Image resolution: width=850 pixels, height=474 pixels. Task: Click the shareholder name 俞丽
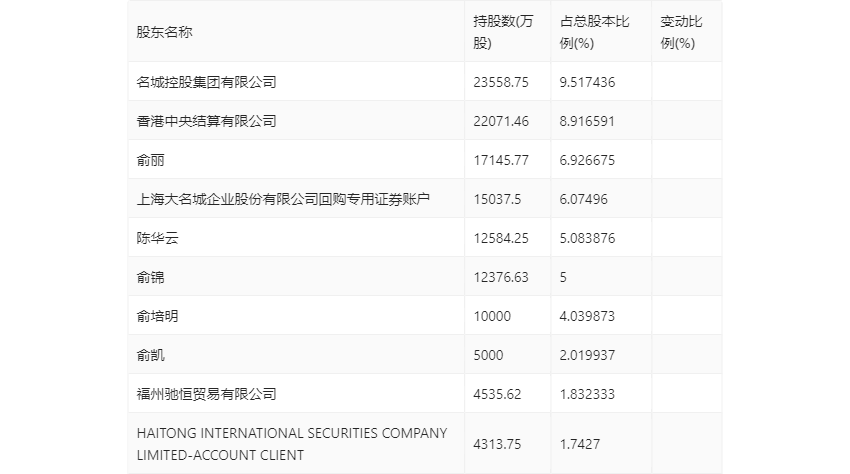[150, 160]
